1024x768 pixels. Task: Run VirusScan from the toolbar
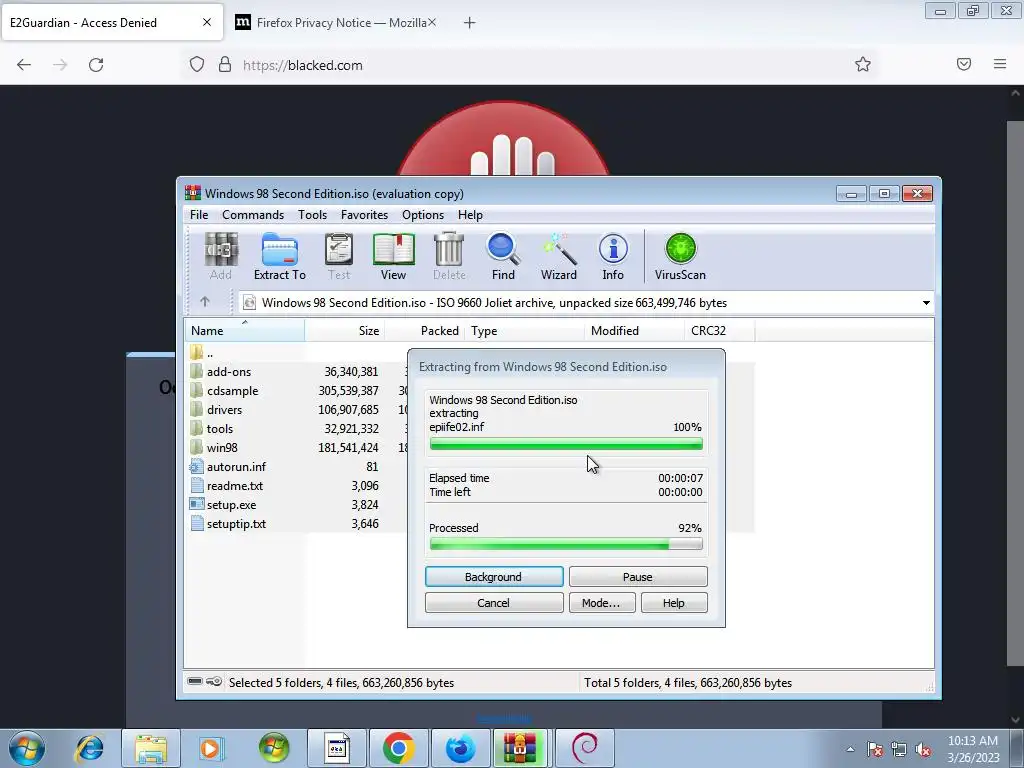pos(680,257)
